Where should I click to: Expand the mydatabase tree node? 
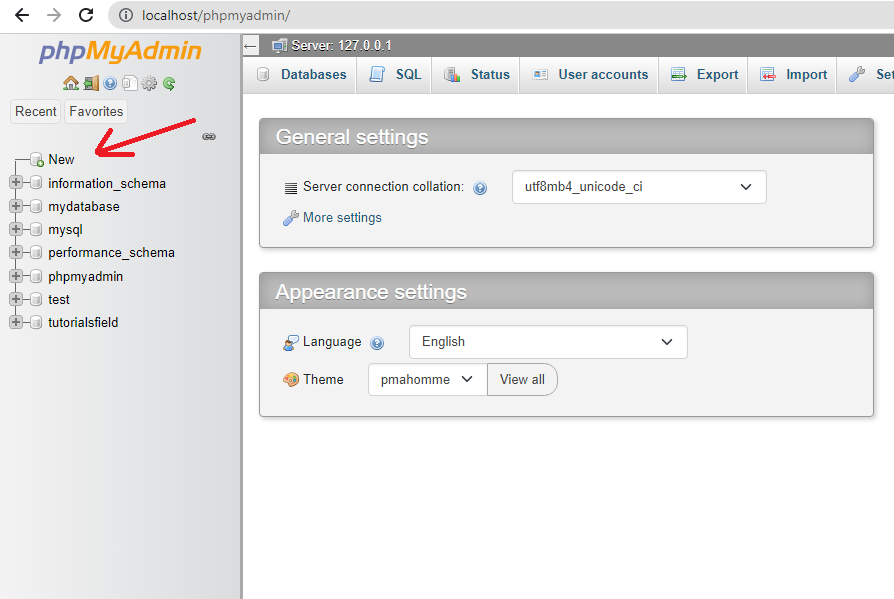pyautogui.click(x=16, y=206)
